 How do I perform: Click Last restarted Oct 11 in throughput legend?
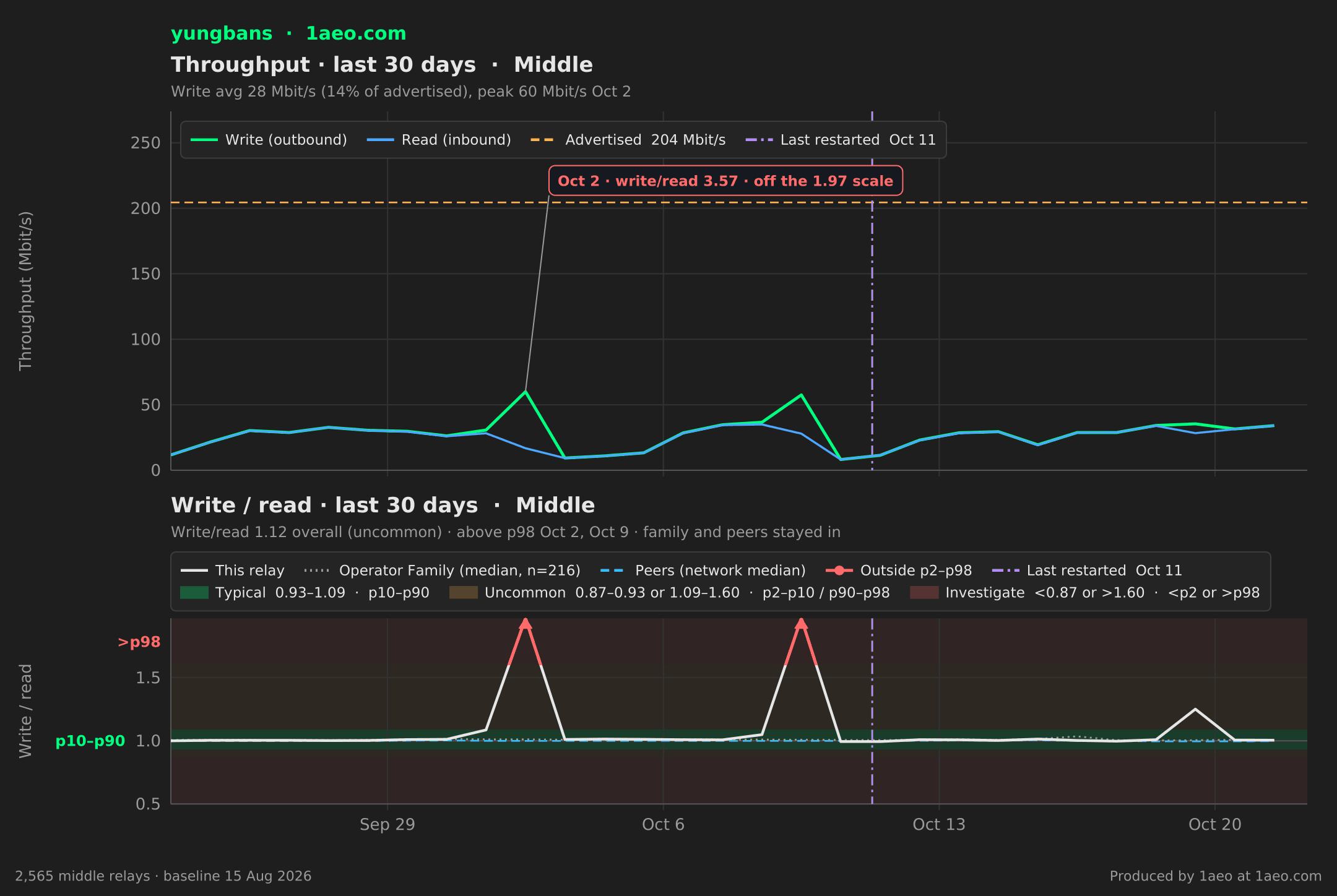[x=841, y=140]
